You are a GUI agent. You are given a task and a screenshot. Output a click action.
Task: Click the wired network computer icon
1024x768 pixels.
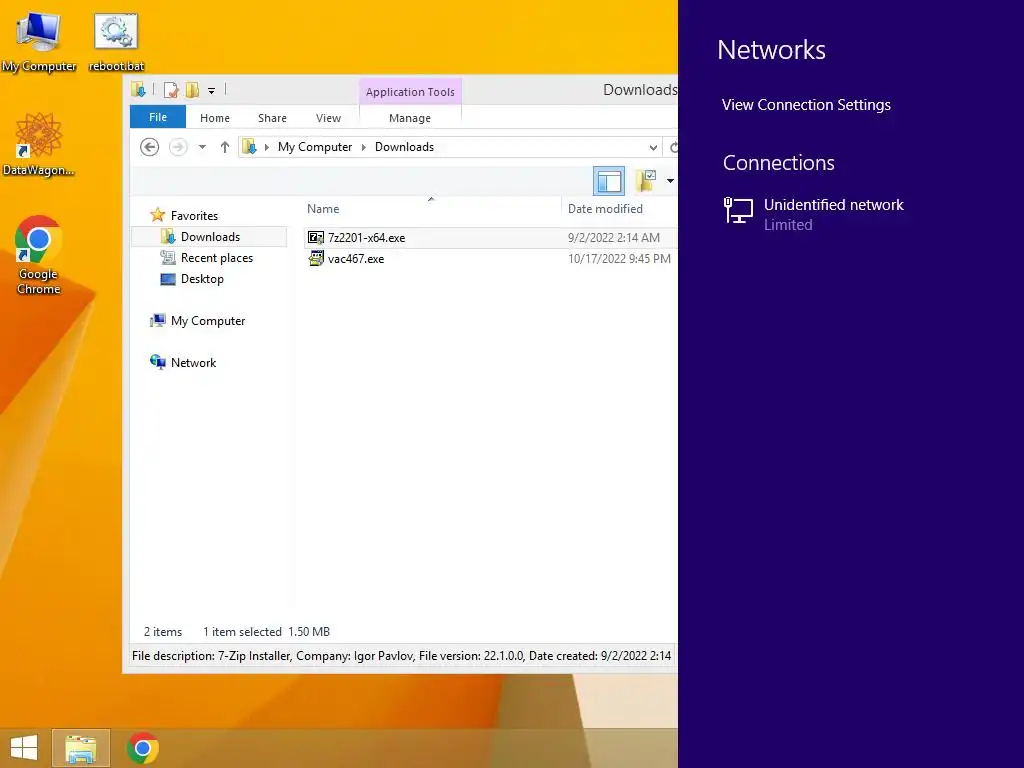pos(739,211)
